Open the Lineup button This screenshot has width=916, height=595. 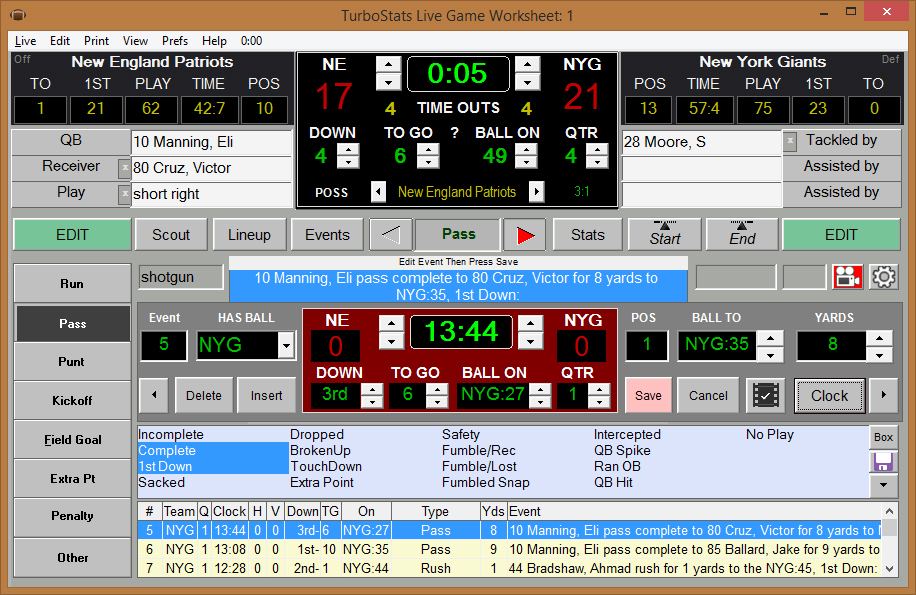pyautogui.click(x=249, y=235)
